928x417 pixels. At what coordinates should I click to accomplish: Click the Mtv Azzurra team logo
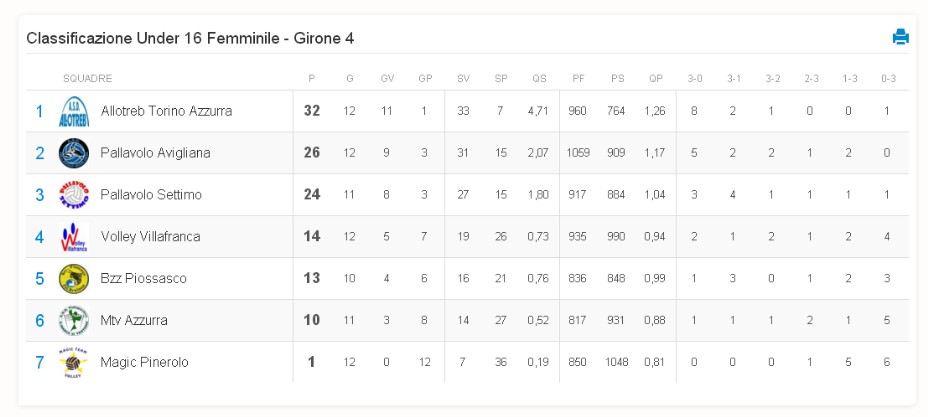coord(74,321)
